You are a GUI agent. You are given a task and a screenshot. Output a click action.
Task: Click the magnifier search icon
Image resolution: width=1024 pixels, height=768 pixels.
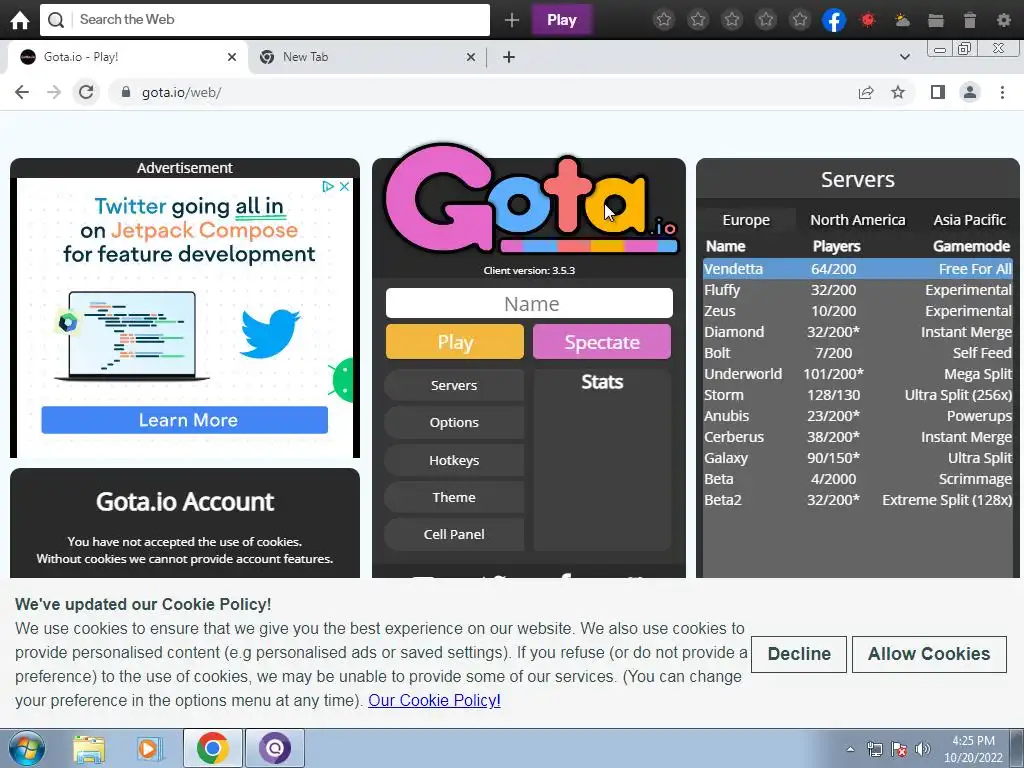click(x=56, y=20)
